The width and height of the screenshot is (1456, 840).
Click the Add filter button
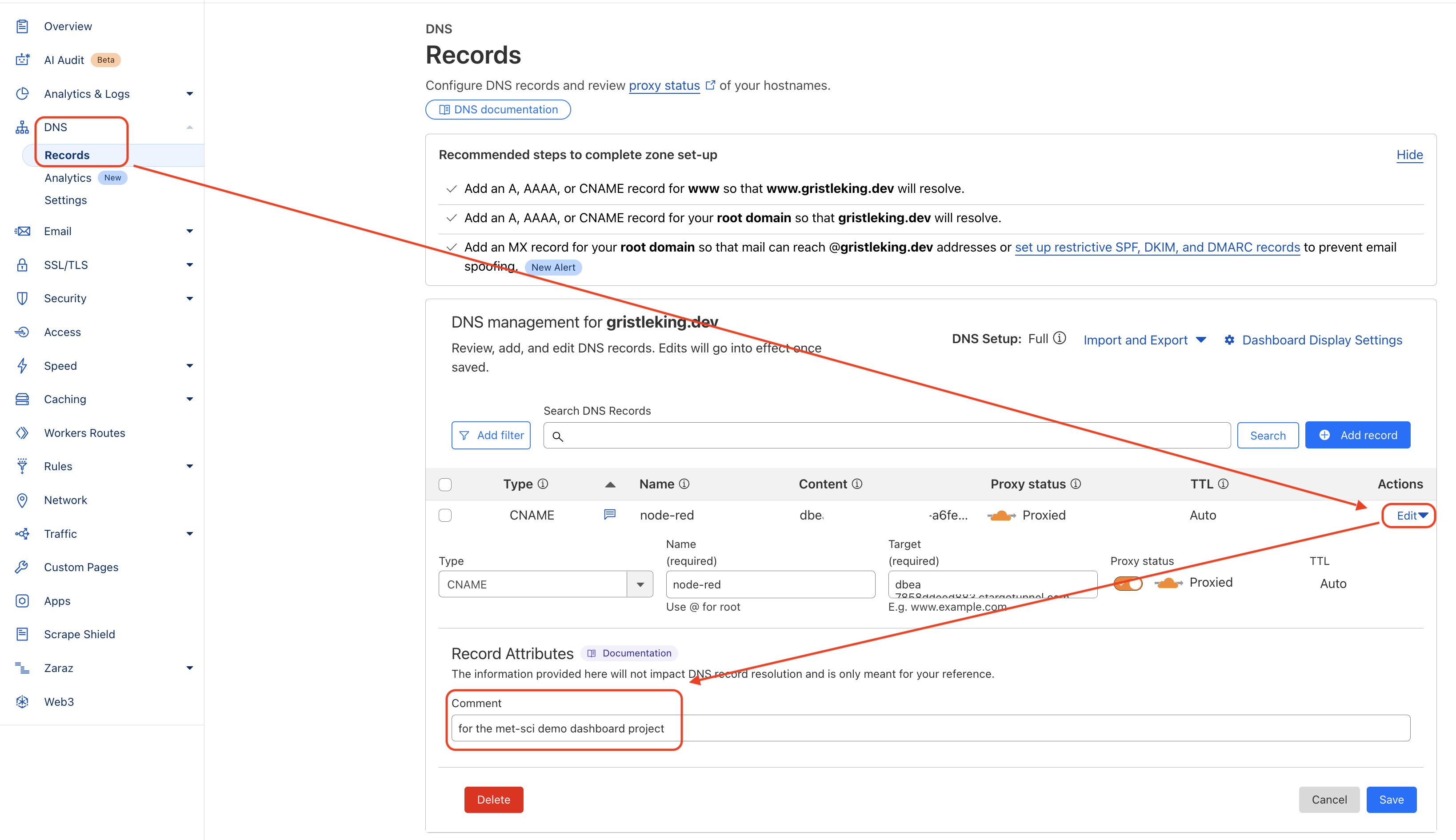[491, 435]
